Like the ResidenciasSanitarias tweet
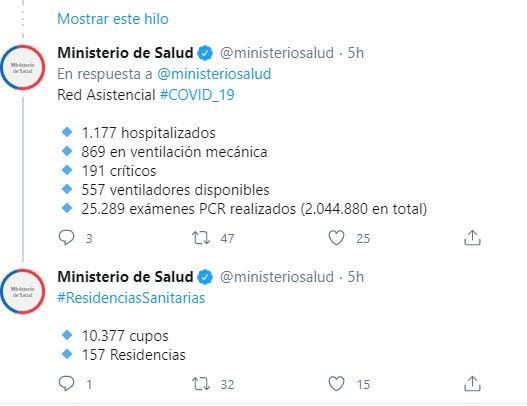 (x=336, y=383)
